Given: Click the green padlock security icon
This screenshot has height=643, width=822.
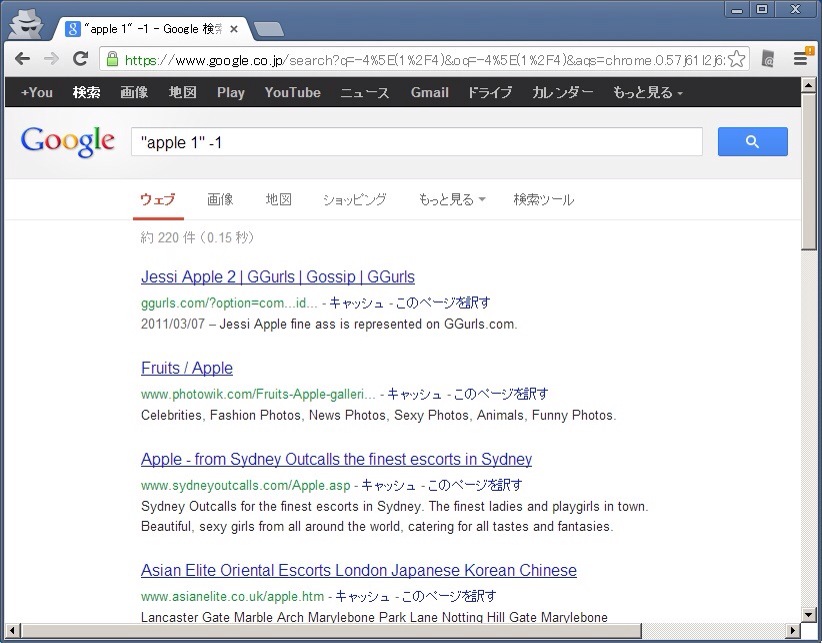Looking at the screenshot, I should click(x=112, y=59).
